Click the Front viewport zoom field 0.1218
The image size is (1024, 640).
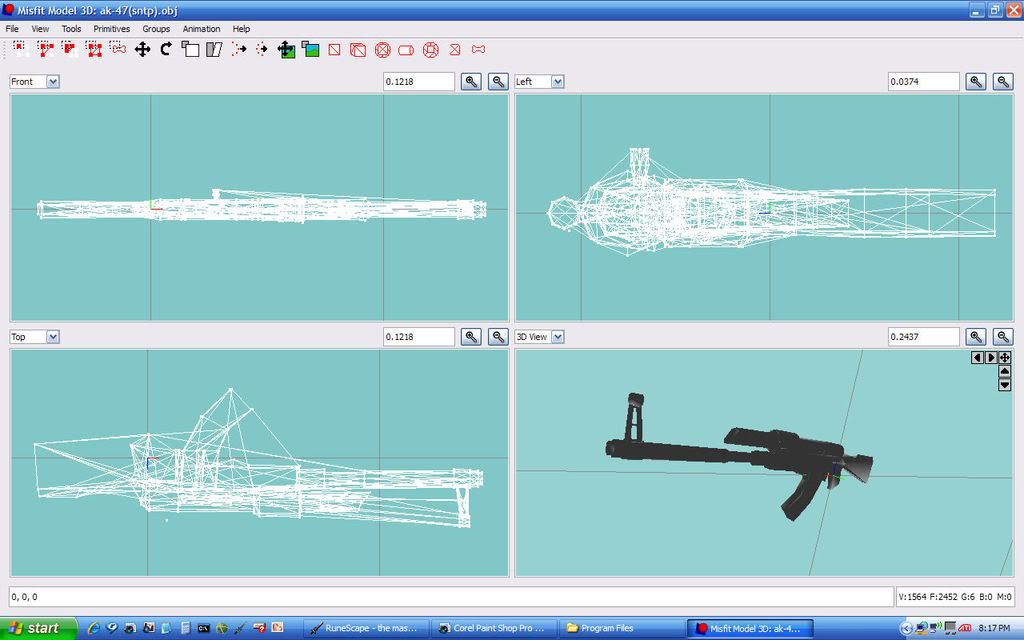click(x=419, y=82)
